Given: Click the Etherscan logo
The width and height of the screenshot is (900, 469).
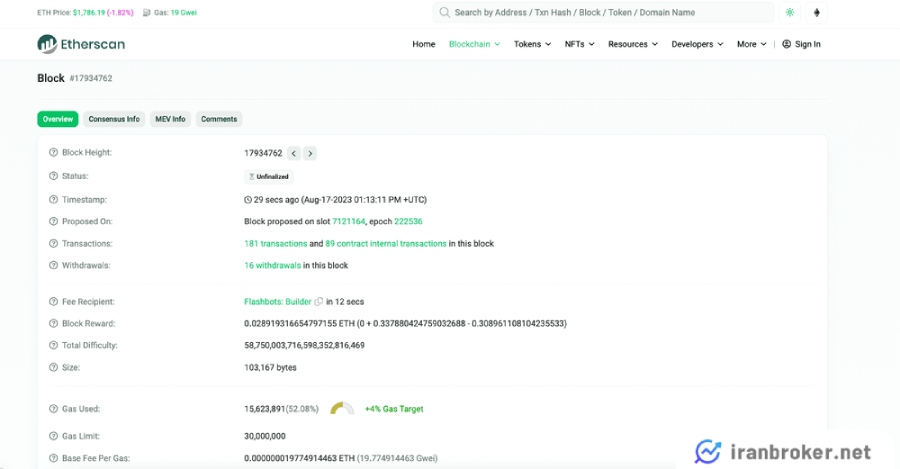Looking at the screenshot, I should pyautogui.click(x=81, y=44).
